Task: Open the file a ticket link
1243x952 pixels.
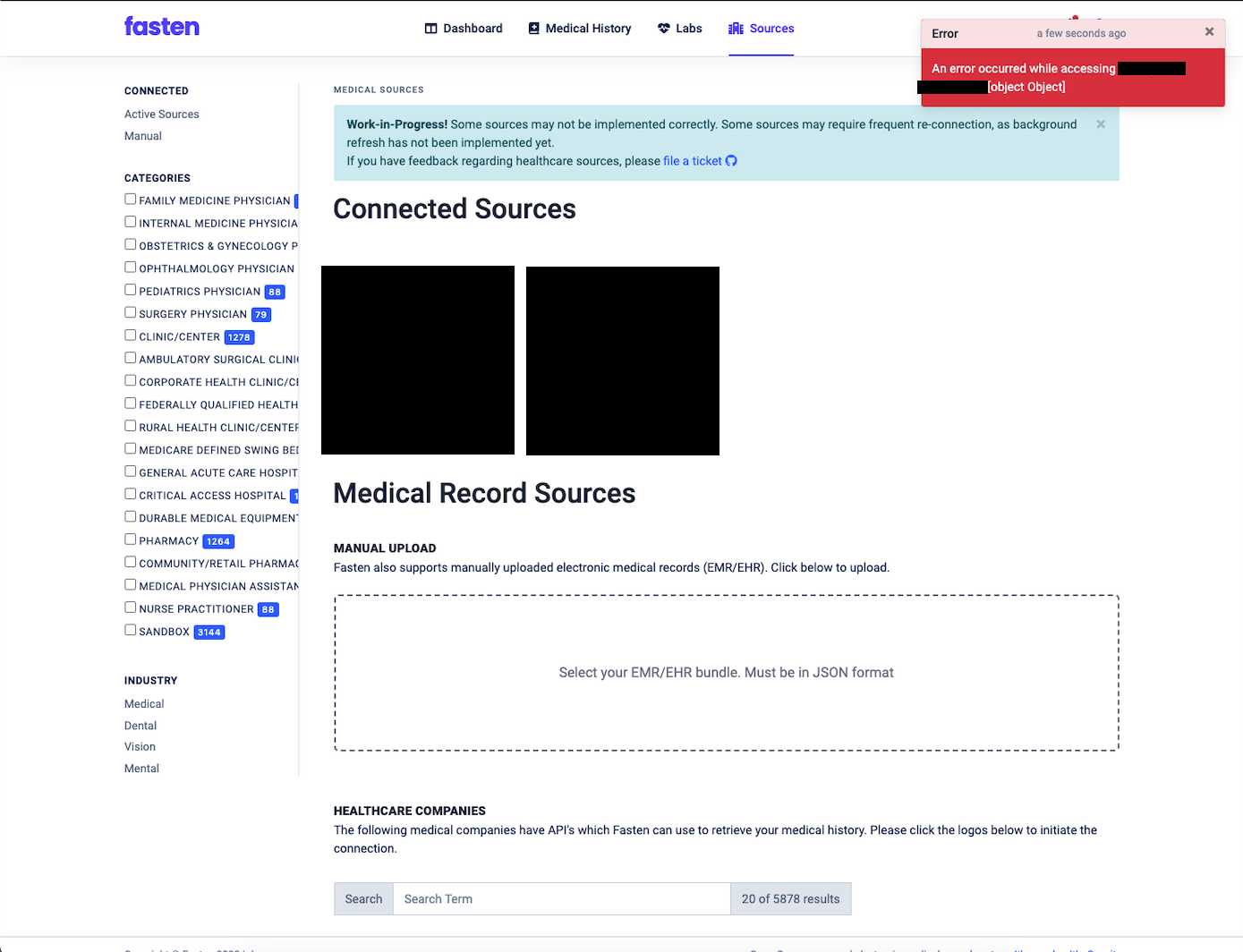Action: tap(691, 161)
